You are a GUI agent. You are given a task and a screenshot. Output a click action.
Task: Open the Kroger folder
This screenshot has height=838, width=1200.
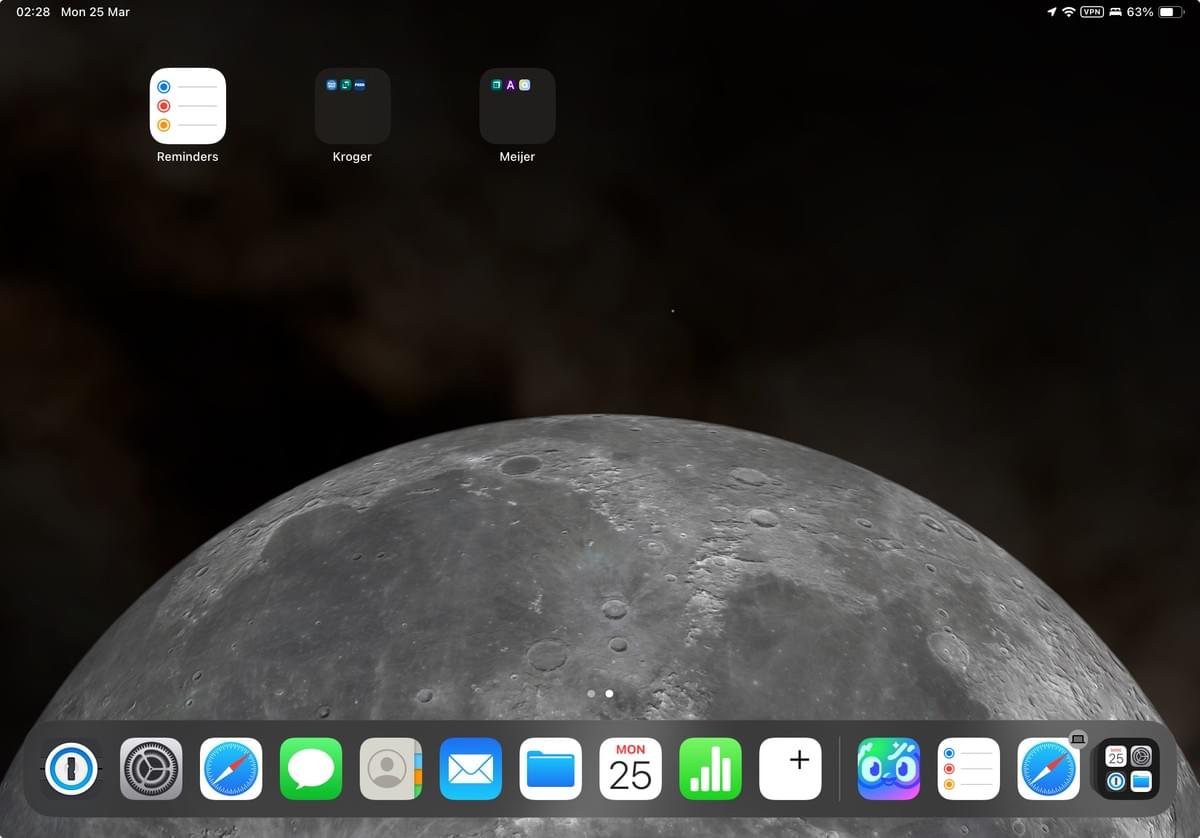(352, 106)
